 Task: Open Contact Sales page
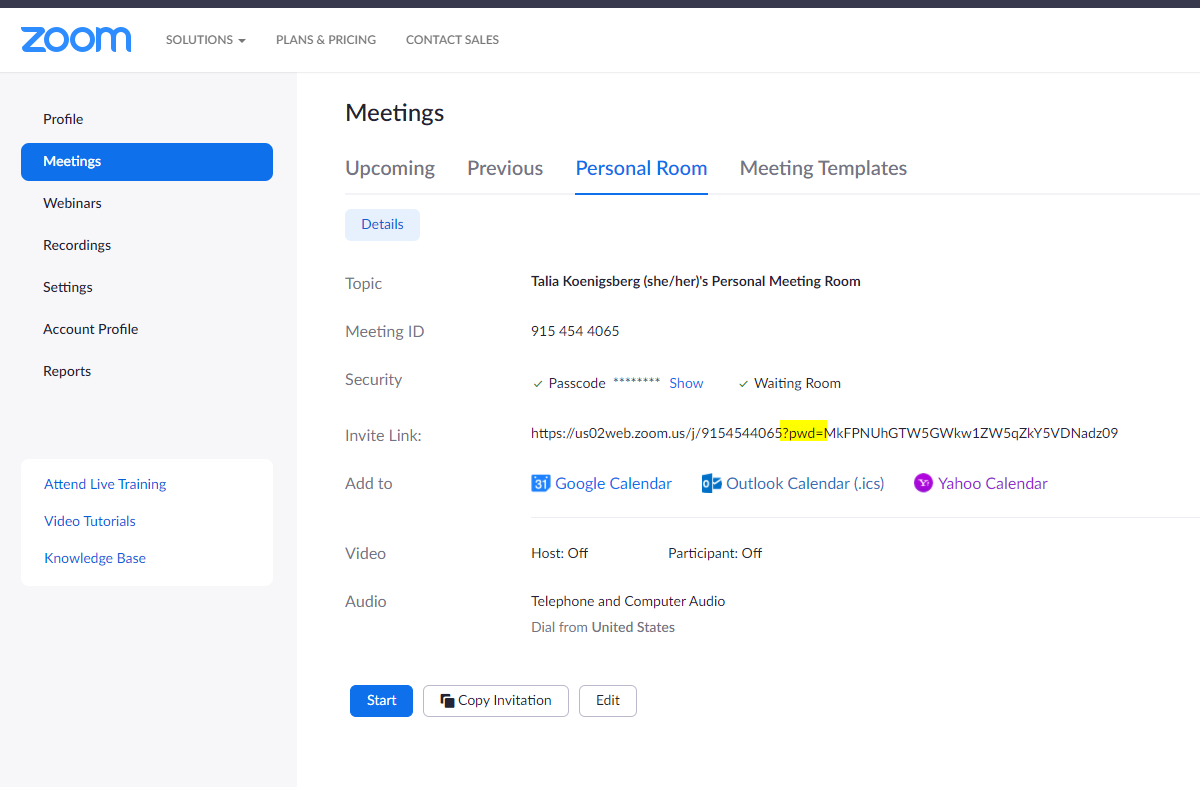(452, 40)
